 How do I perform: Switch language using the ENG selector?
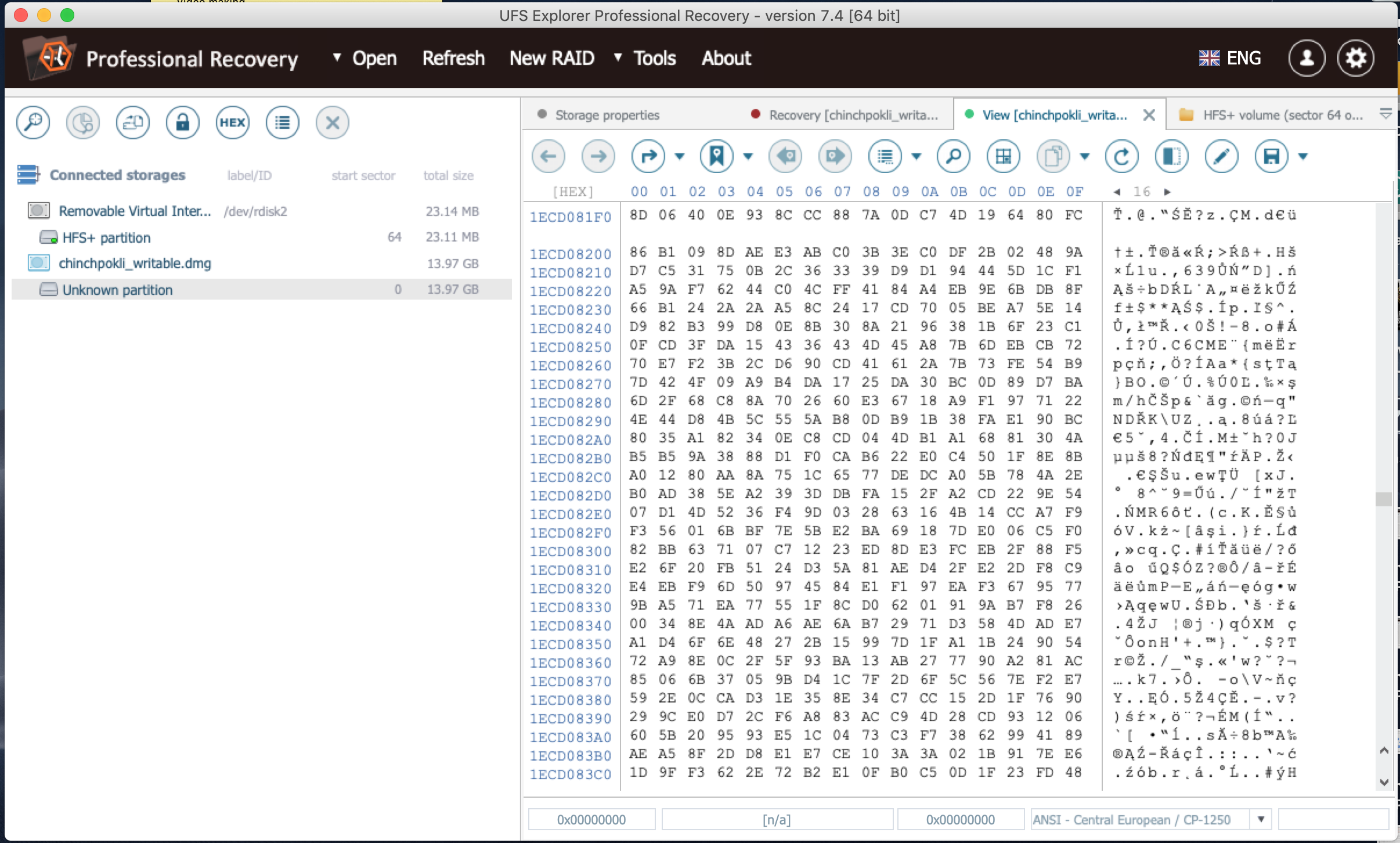point(1230,58)
